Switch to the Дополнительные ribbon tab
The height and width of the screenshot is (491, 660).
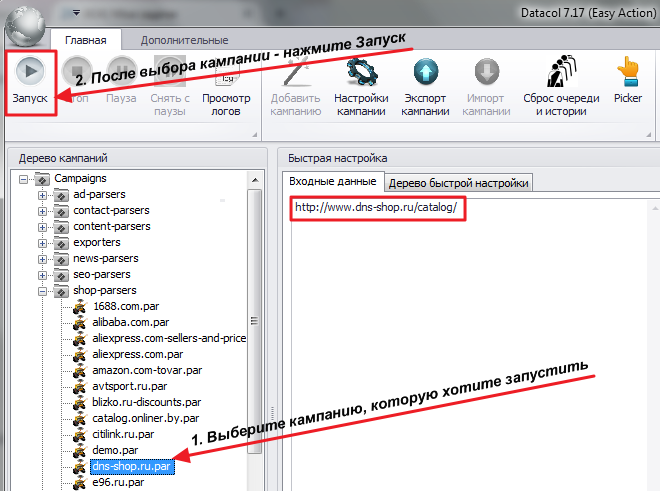click(184, 40)
